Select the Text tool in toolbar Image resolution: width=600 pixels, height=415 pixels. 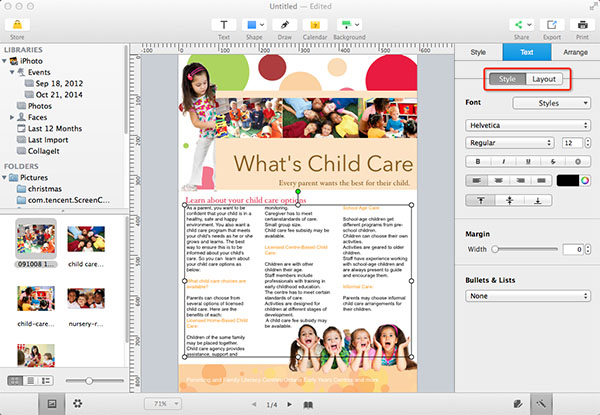pyautogui.click(x=224, y=25)
